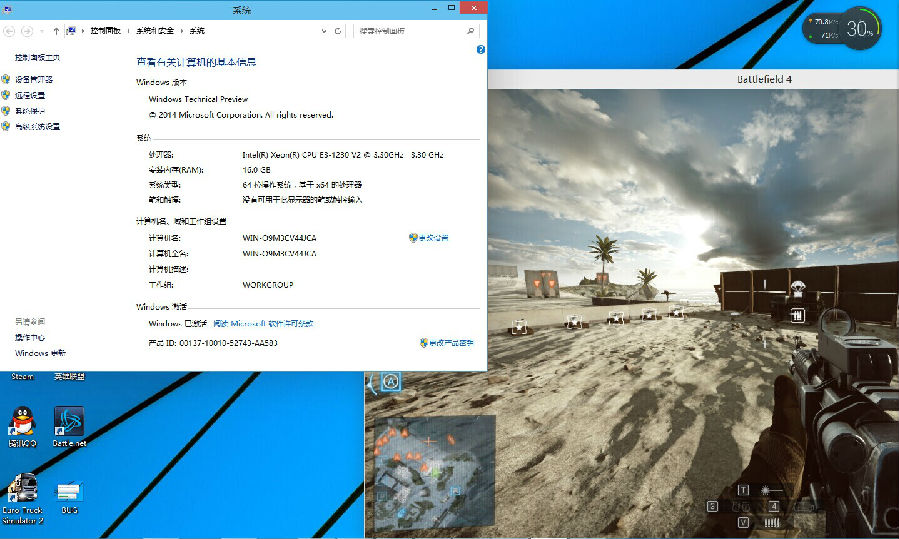Viewport: 899px width, 539px height.
Task: Click the squad "A" icon above the minimap
Action: tap(390, 381)
